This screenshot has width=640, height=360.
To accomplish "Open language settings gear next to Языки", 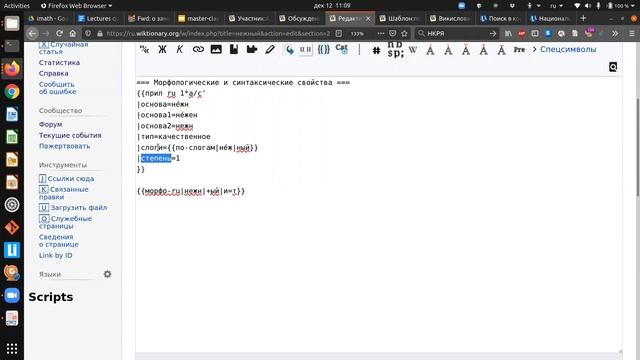I will point(107,274).
